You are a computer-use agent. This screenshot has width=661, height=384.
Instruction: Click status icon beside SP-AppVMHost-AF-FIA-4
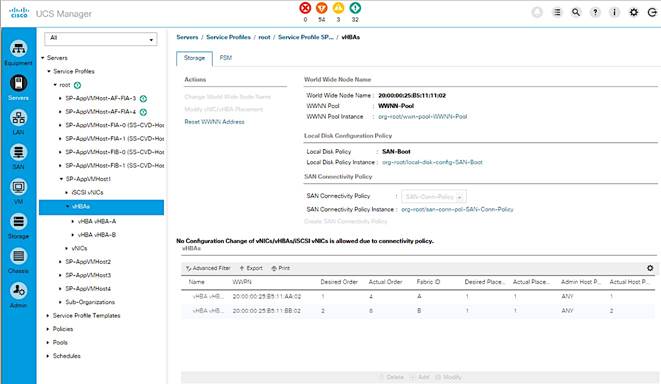pos(143,112)
